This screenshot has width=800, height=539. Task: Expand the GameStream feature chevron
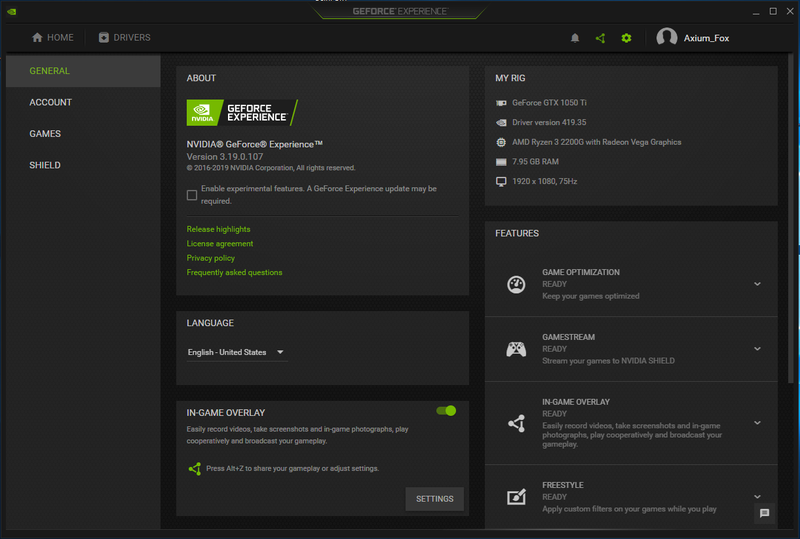tap(757, 349)
